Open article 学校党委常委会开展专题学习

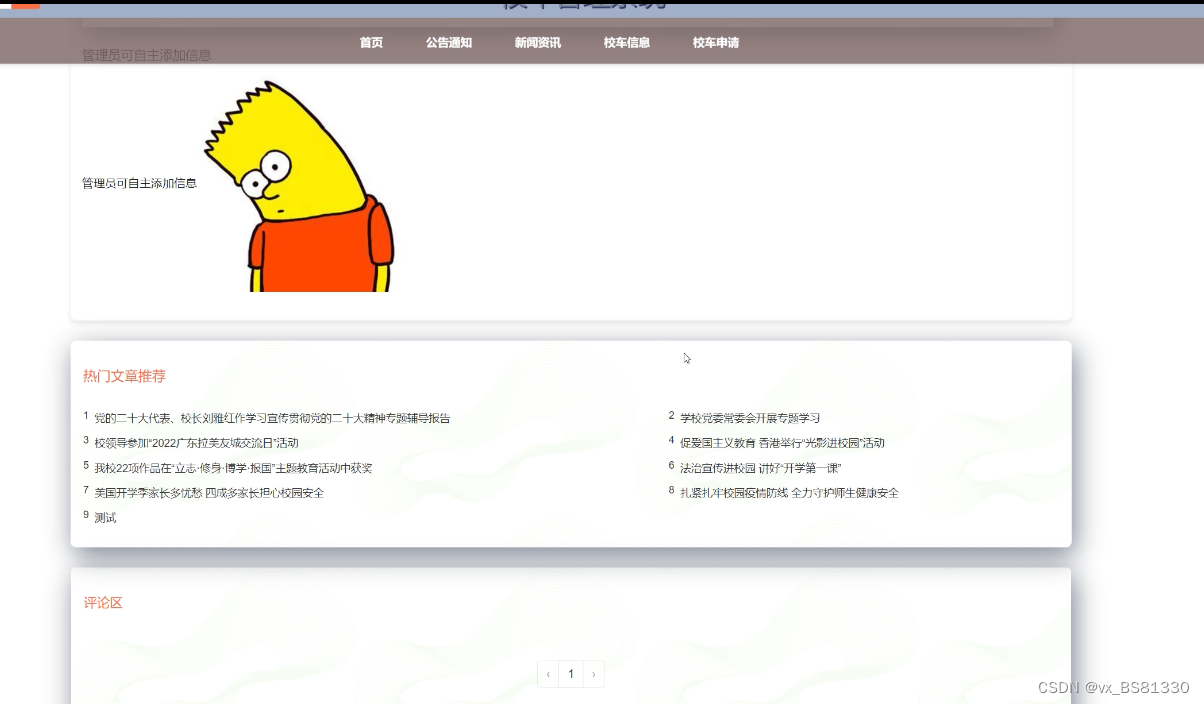tap(750, 418)
